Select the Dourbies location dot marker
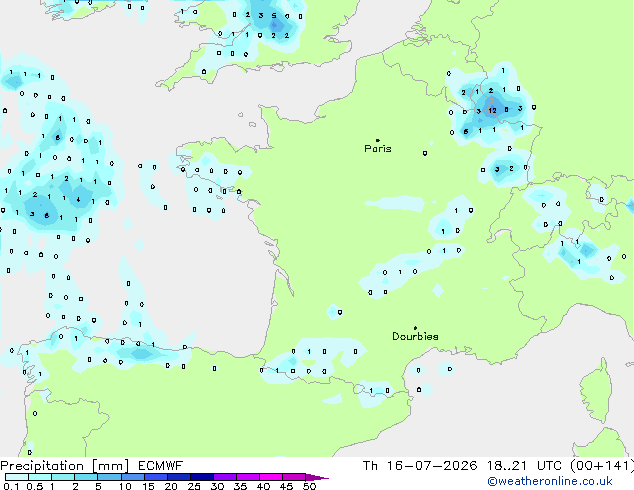The height and width of the screenshot is (490, 634). 415,328
